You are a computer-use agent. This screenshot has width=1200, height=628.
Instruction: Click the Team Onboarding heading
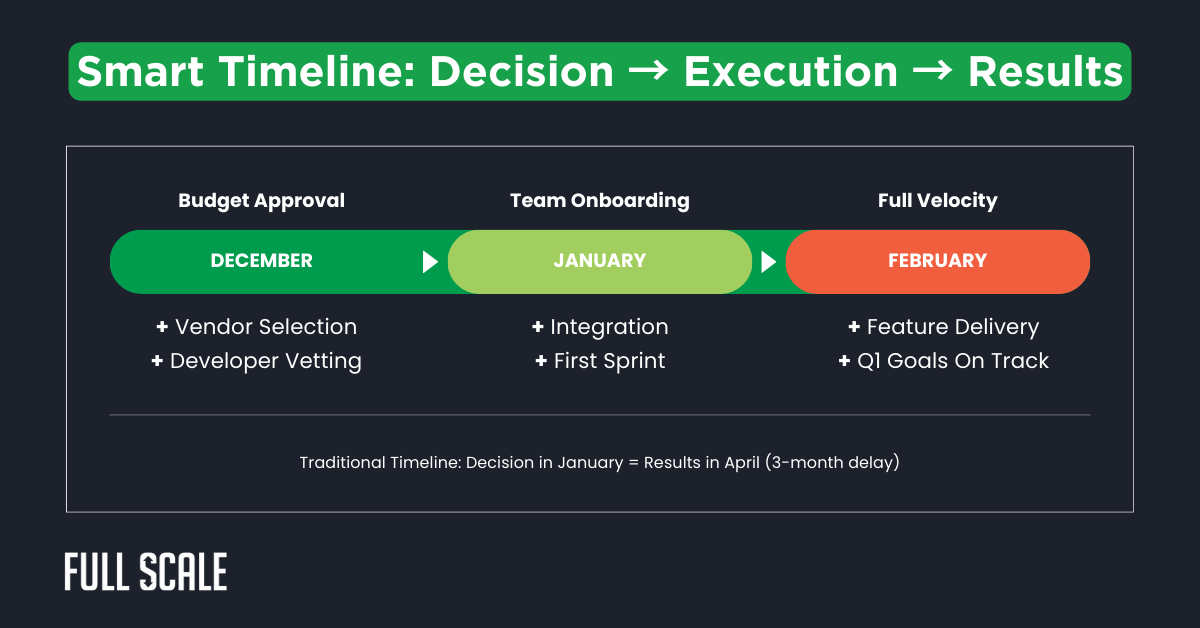(x=600, y=201)
